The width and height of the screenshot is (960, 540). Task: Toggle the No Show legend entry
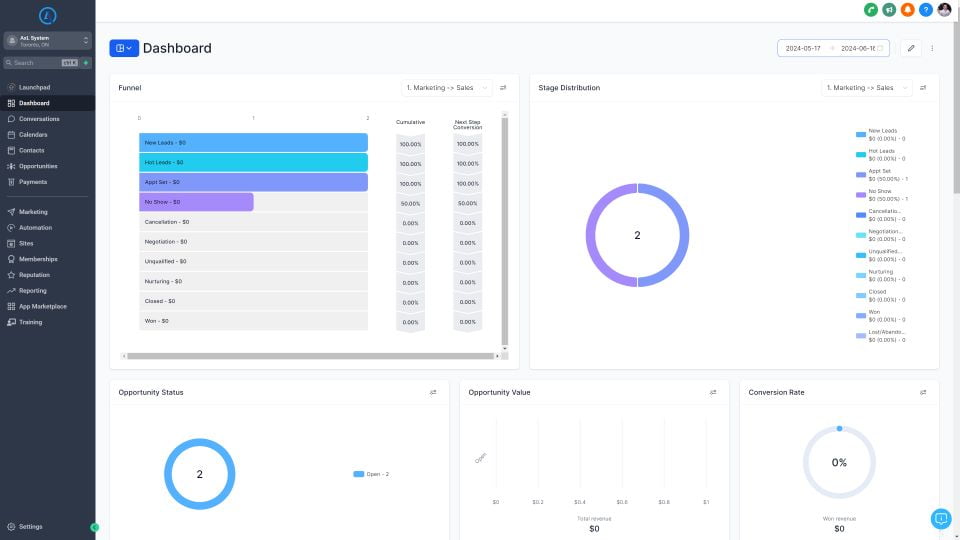pyautogui.click(x=880, y=192)
